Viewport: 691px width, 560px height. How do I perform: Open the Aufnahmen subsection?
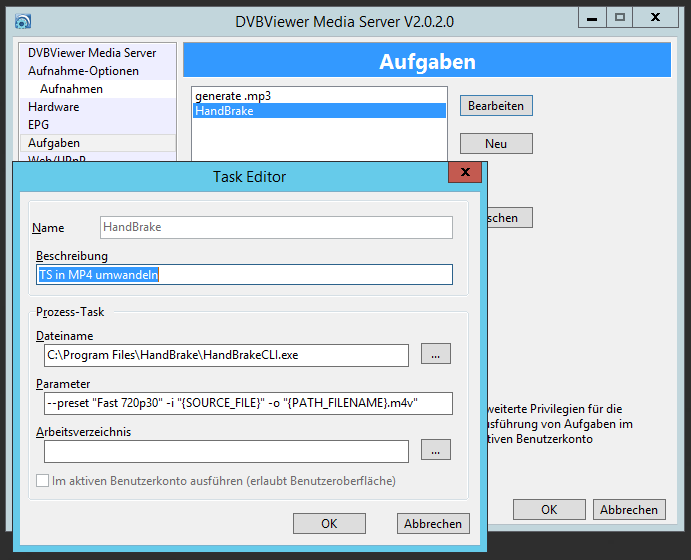(71, 89)
